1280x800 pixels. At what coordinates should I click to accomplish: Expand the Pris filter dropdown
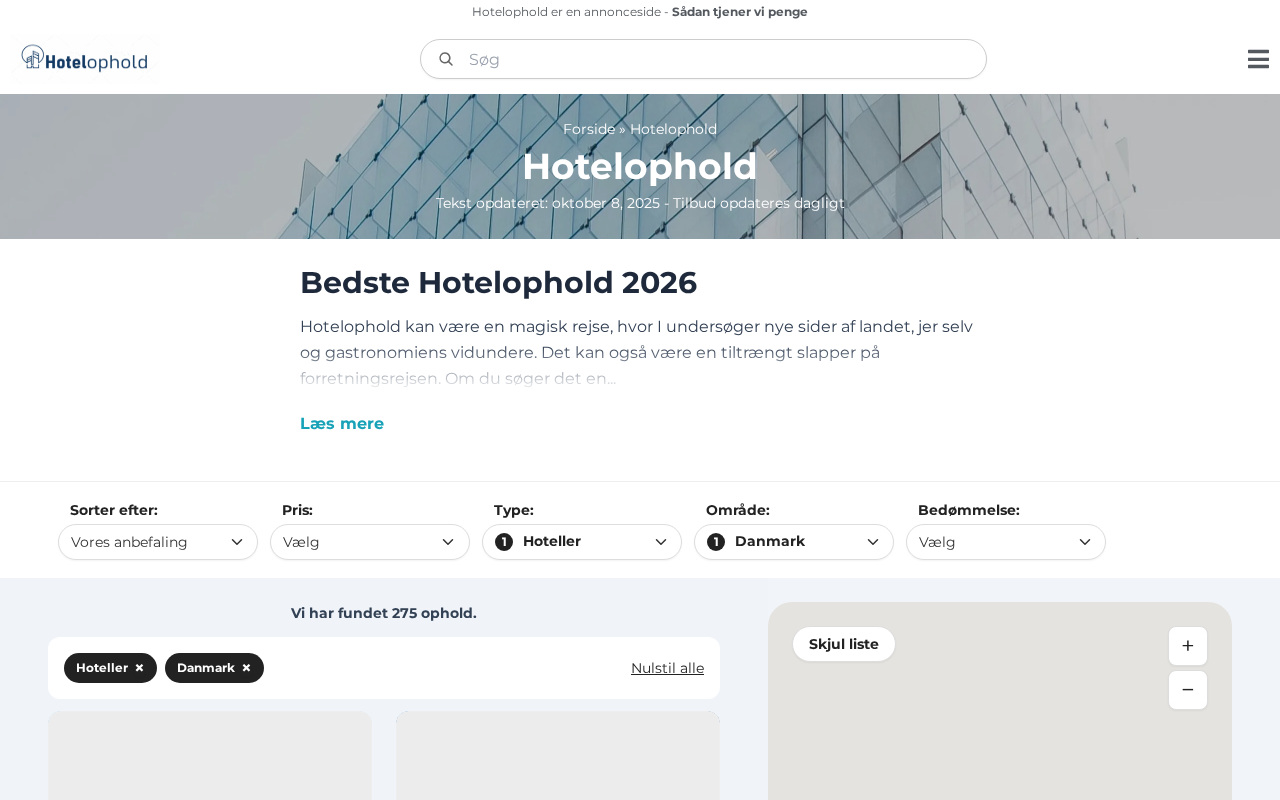coord(370,542)
